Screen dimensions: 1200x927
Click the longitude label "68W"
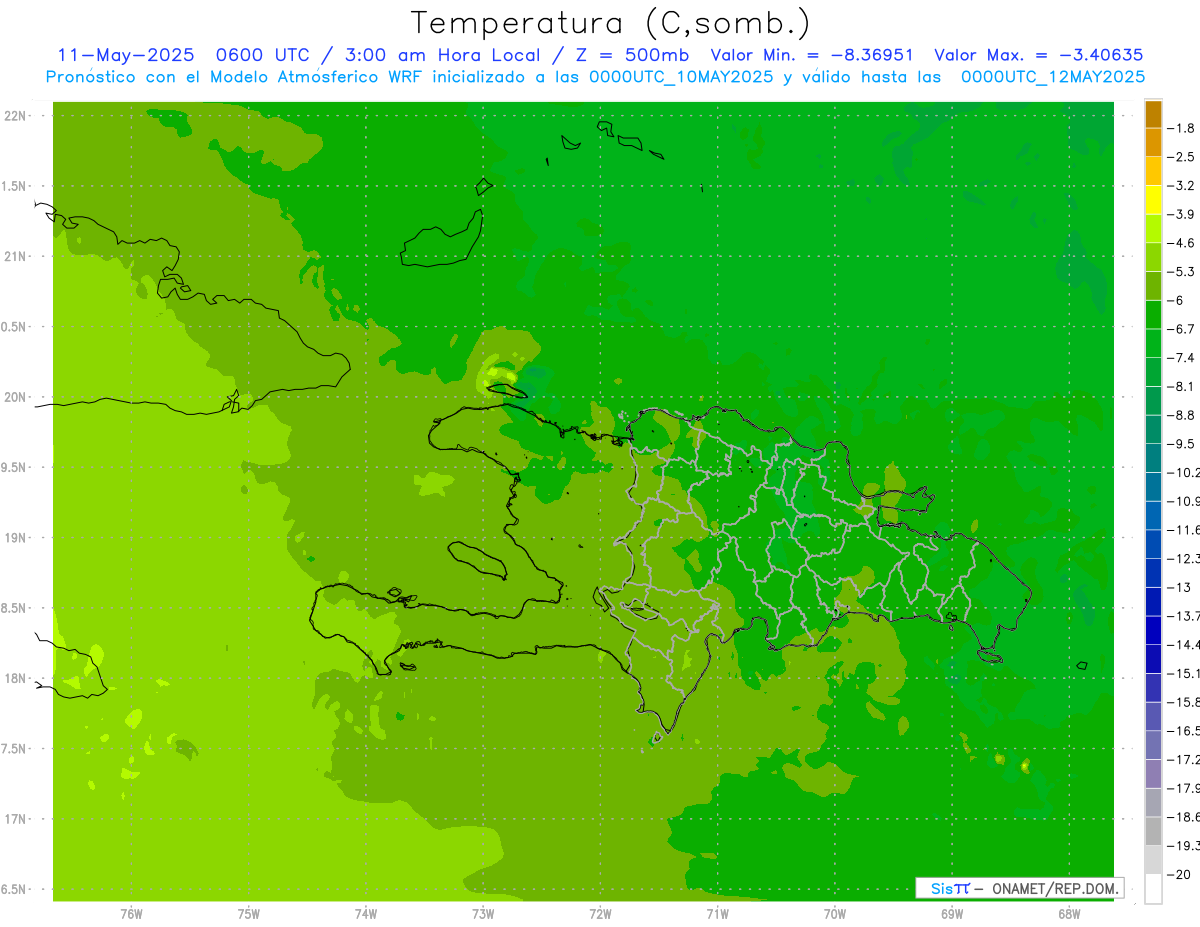coord(1069,914)
